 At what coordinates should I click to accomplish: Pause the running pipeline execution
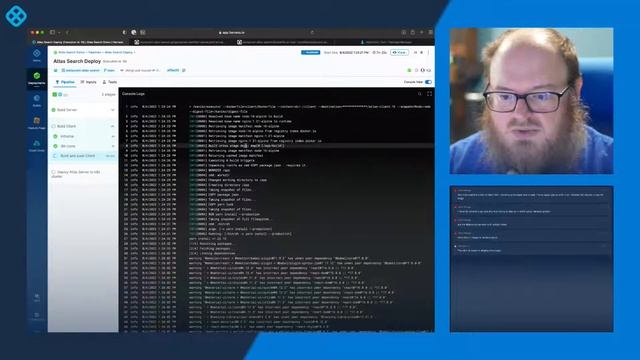(416, 53)
